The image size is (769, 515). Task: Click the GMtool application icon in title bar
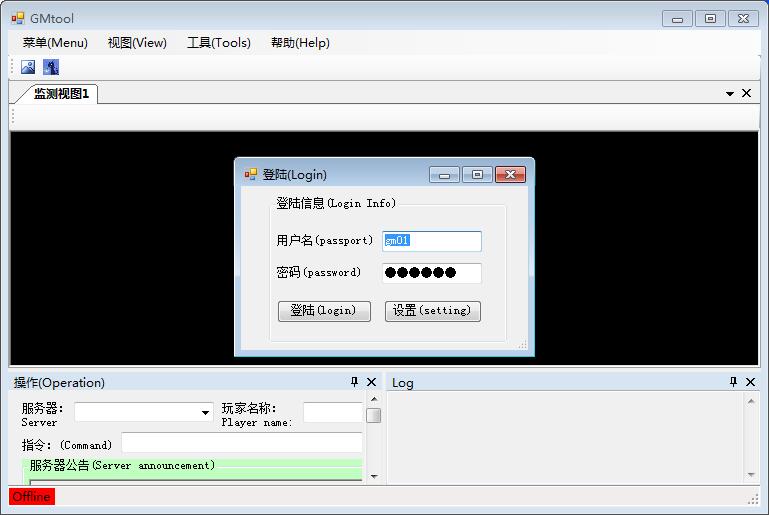pyautogui.click(x=18, y=18)
